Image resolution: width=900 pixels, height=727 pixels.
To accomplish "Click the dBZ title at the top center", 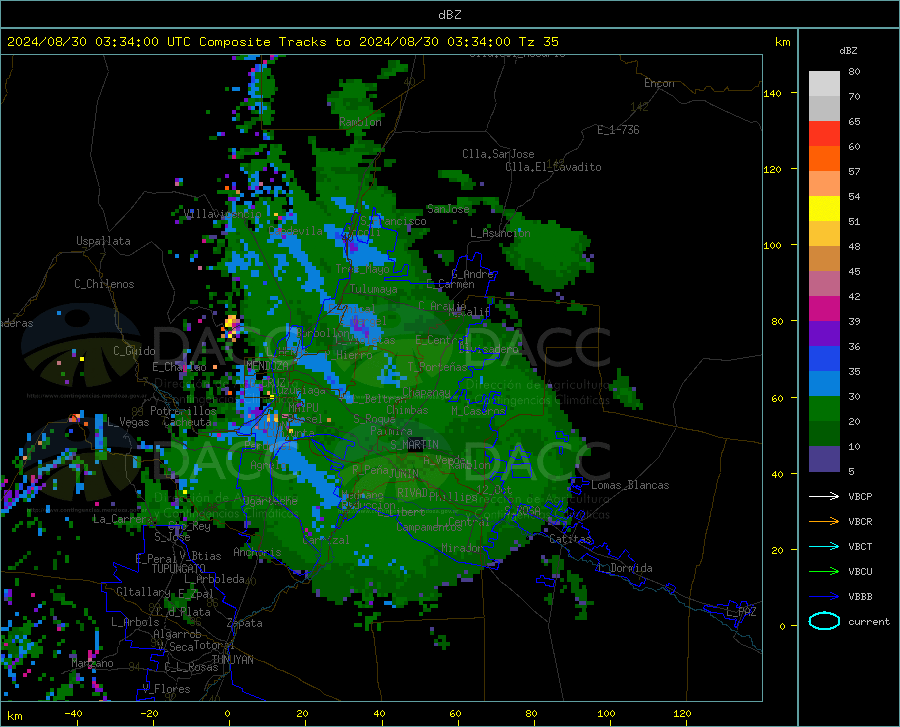I will click(449, 15).
